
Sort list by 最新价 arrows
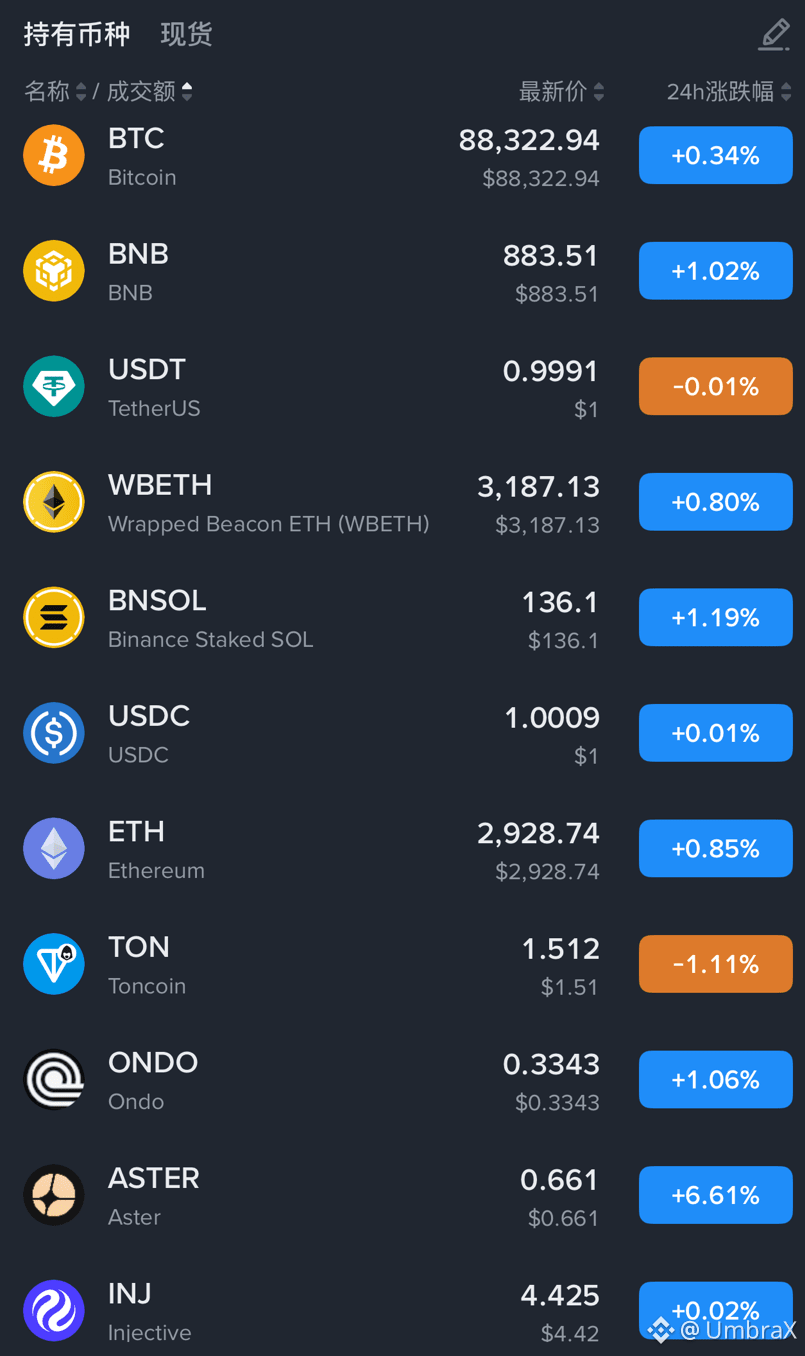click(599, 92)
